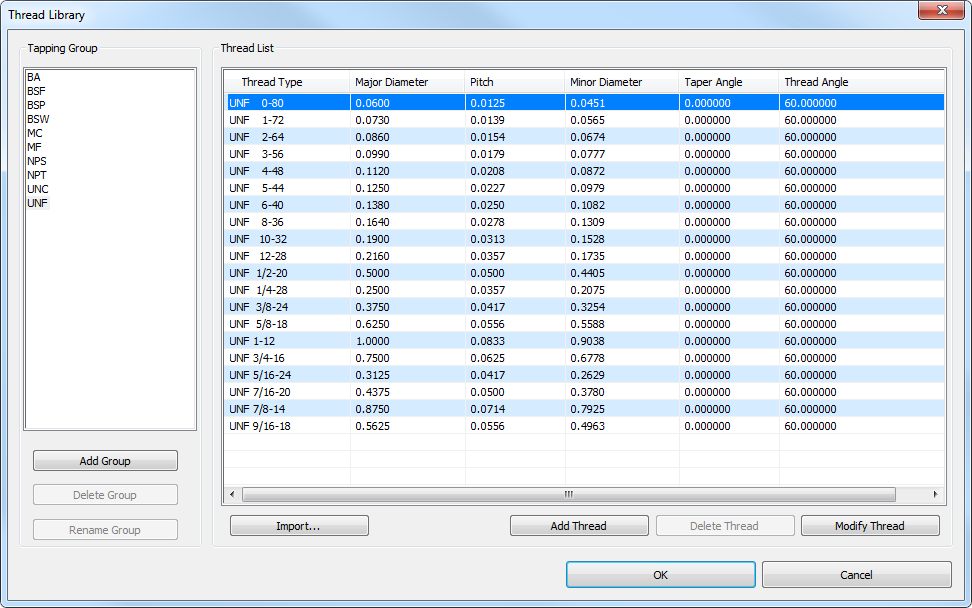Screen dimensions: 972x608
Task: Select the UNF 3/8-24 thread row
Action: tap(585, 307)
